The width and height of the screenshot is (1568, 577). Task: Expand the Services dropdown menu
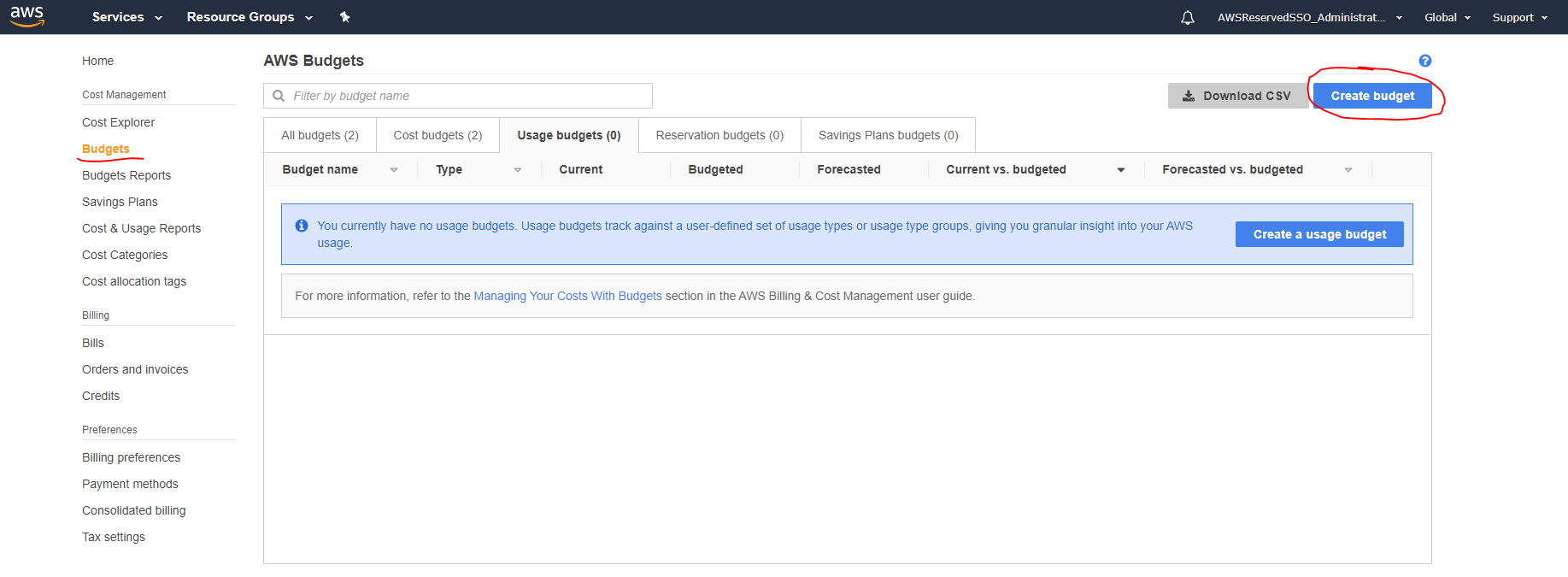click(126, 17)
